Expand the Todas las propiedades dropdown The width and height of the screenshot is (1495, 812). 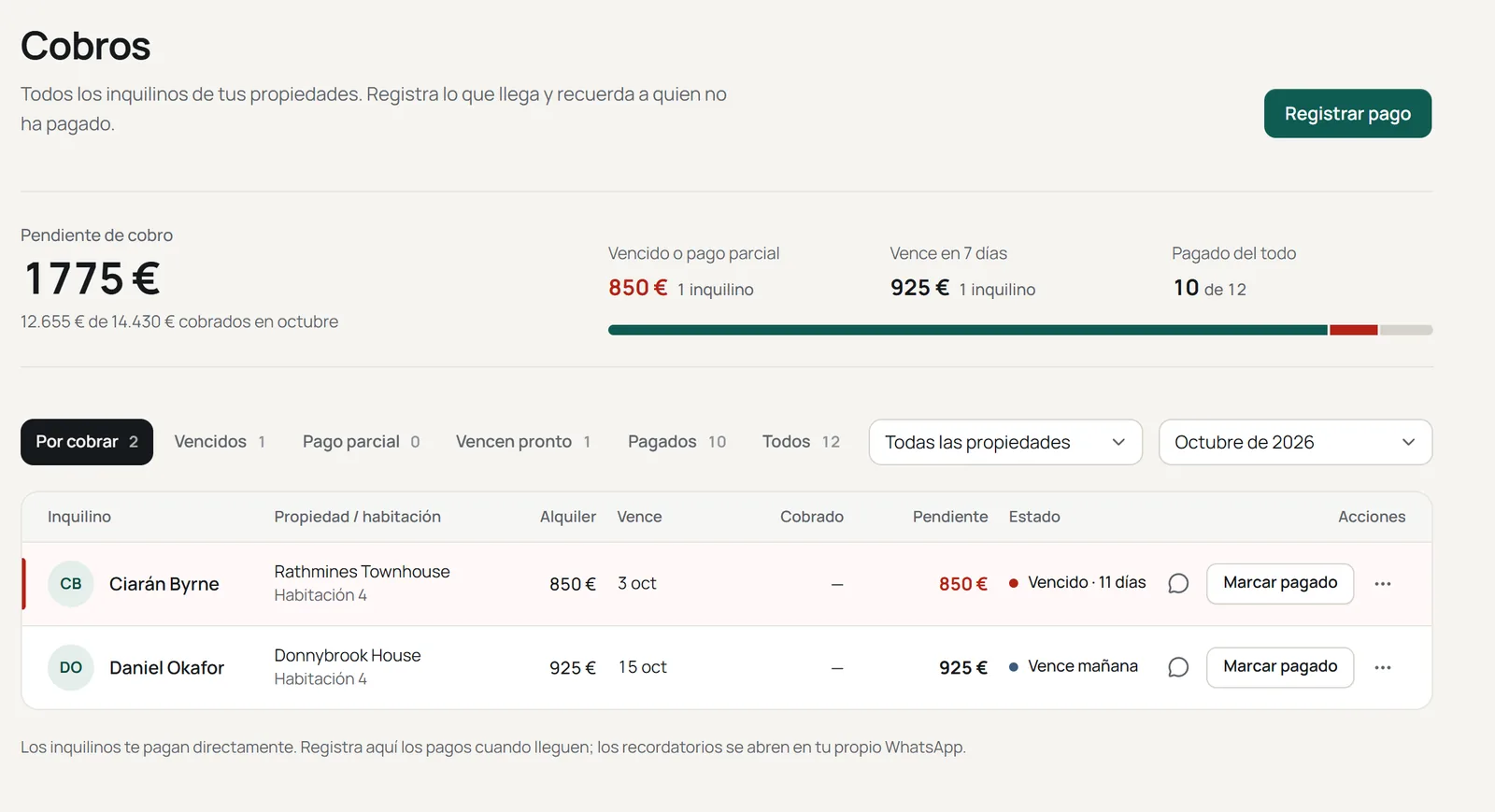[x=1005, y=442]
